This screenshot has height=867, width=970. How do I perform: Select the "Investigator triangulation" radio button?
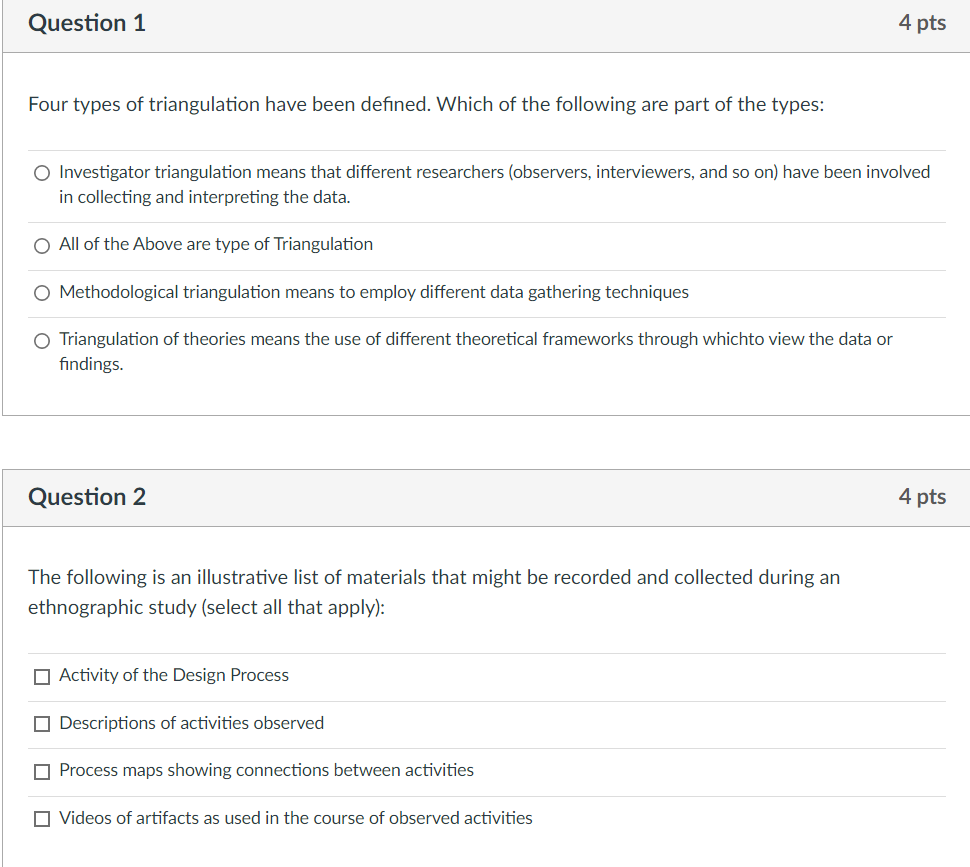coord(41,172)
